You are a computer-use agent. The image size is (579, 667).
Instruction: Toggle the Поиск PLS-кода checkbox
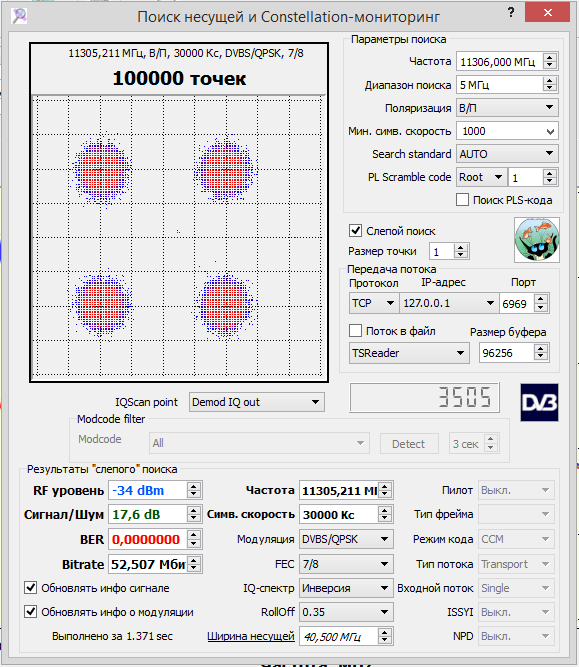(x=462, y=200)
